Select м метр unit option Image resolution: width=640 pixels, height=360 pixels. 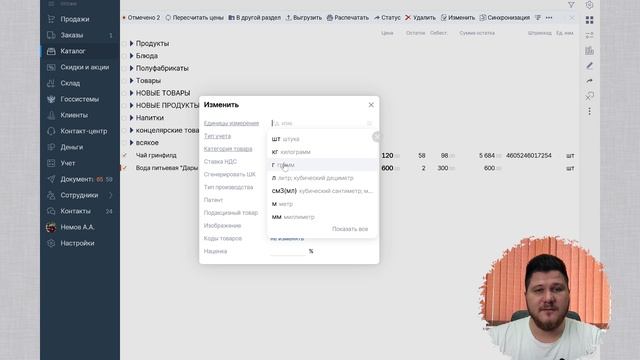click(322, 204)
